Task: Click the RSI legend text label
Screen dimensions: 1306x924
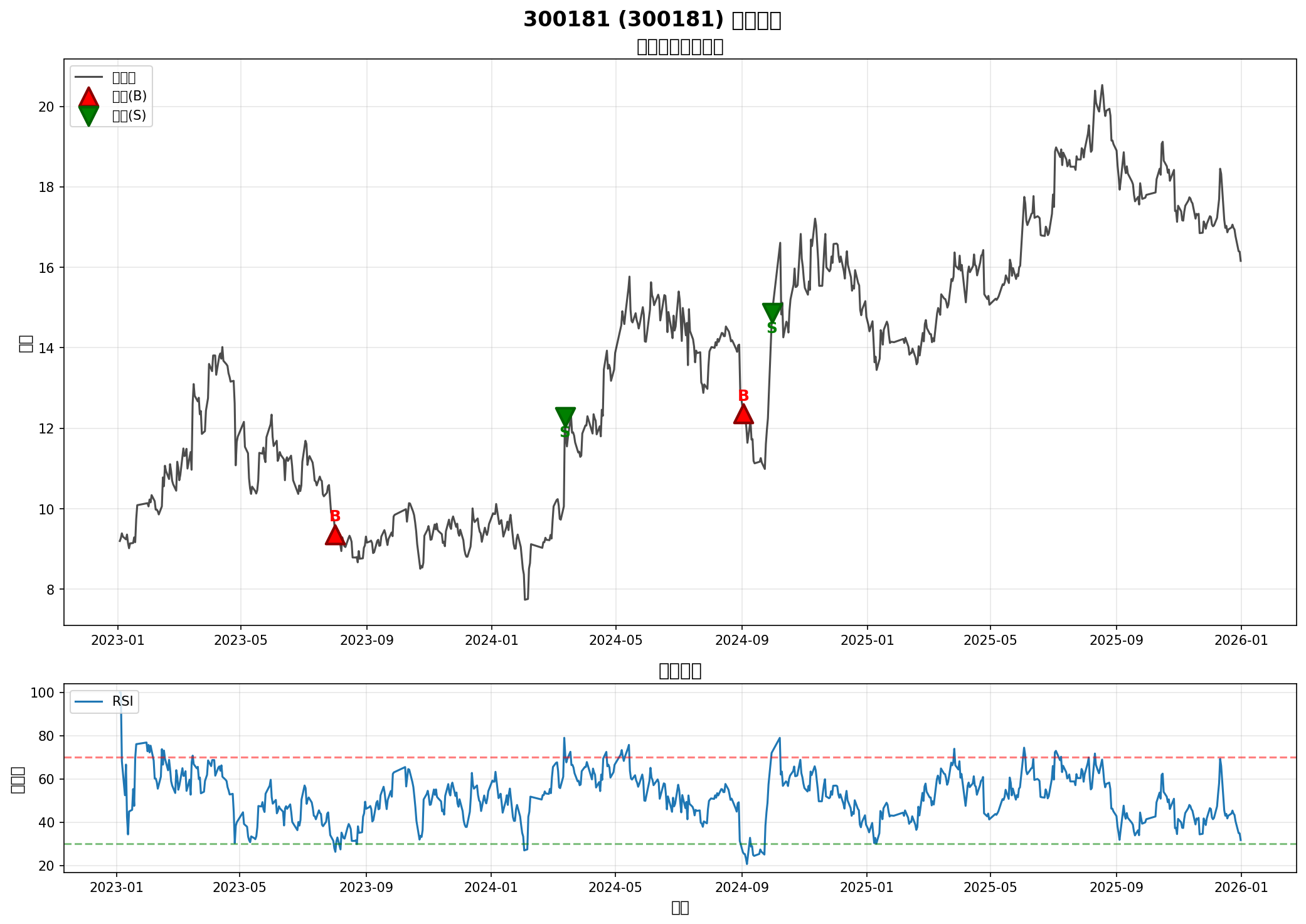Action: tap(123, 701)
